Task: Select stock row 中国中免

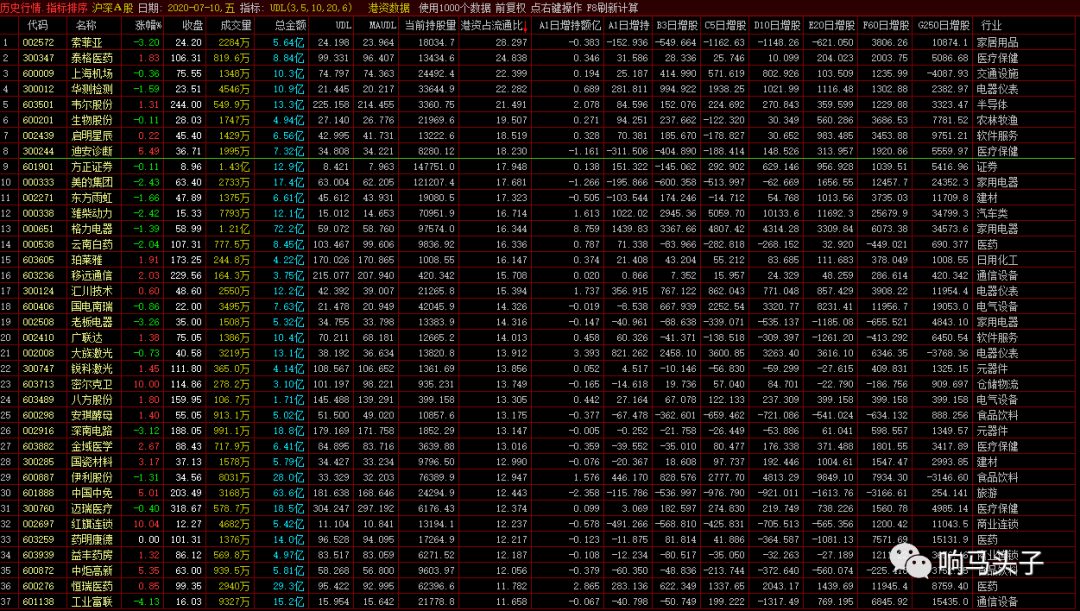Action: pos(537,493)
